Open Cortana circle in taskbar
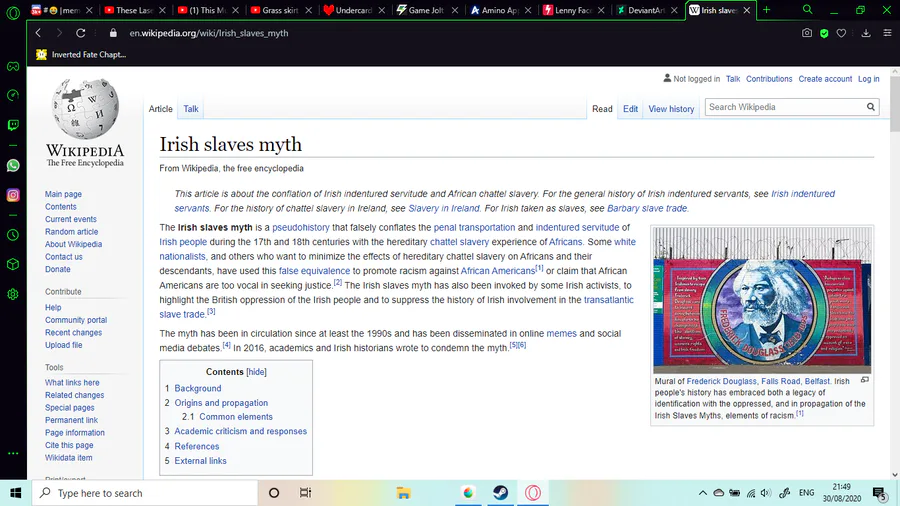 [274, 493]
